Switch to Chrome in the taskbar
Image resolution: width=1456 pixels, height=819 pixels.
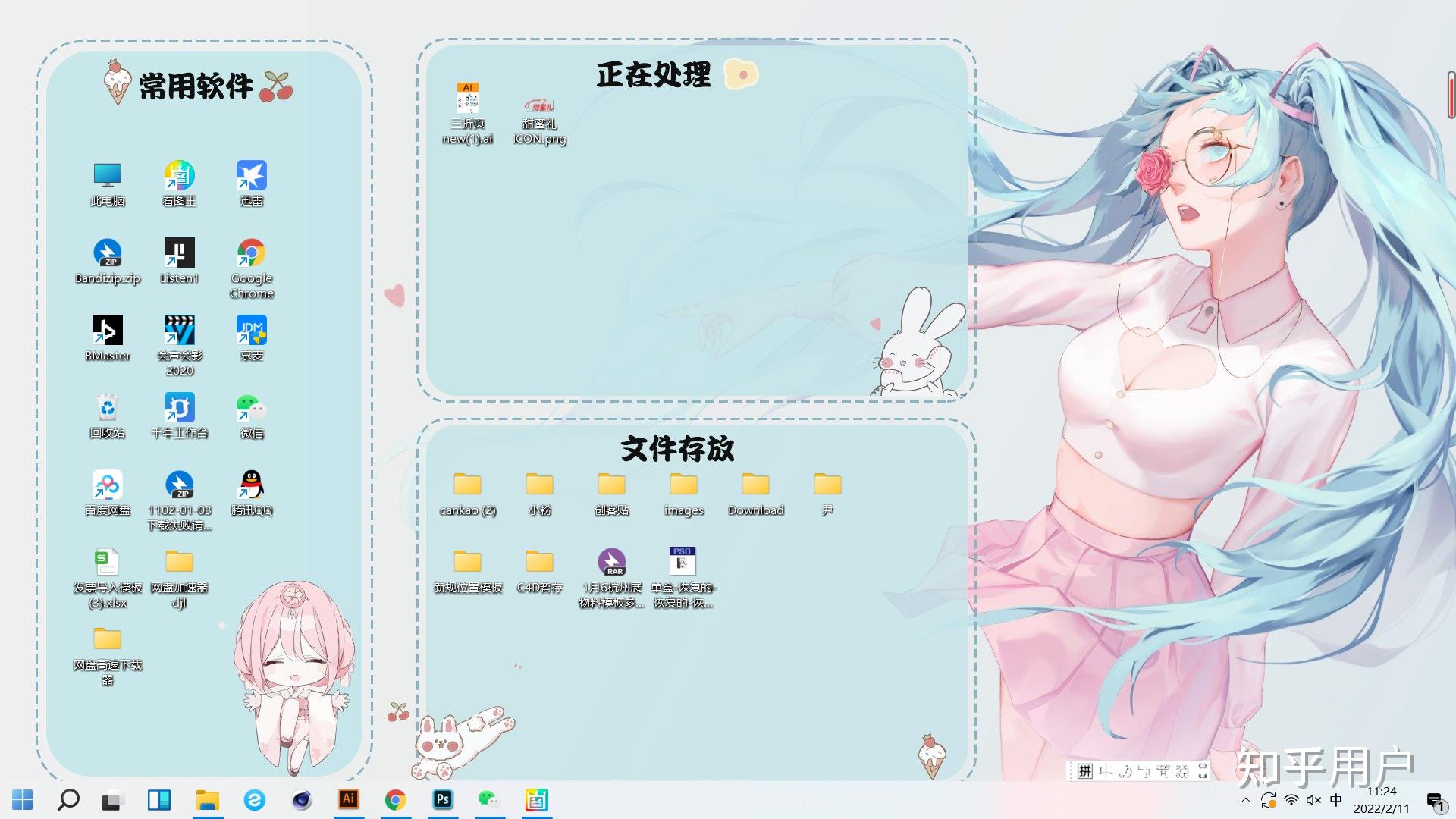point(396,799)
